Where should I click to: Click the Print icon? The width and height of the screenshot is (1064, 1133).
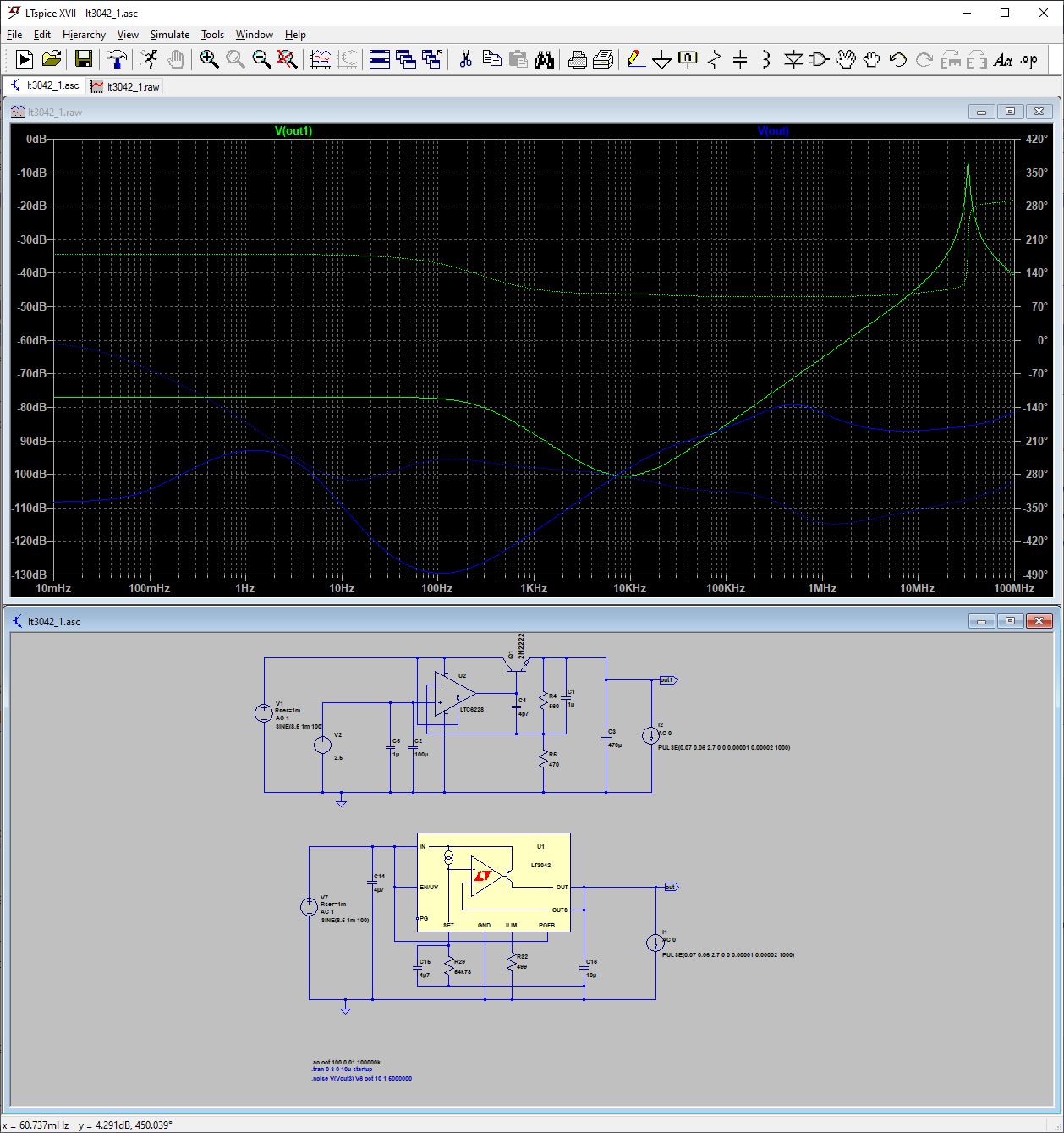(x=578, y=59)
